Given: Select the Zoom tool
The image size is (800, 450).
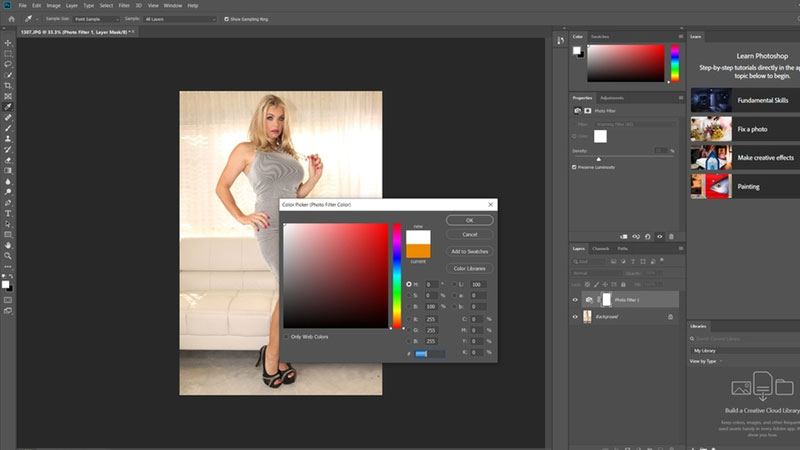Looking at the screenshot, I should (x=8, y=256).
